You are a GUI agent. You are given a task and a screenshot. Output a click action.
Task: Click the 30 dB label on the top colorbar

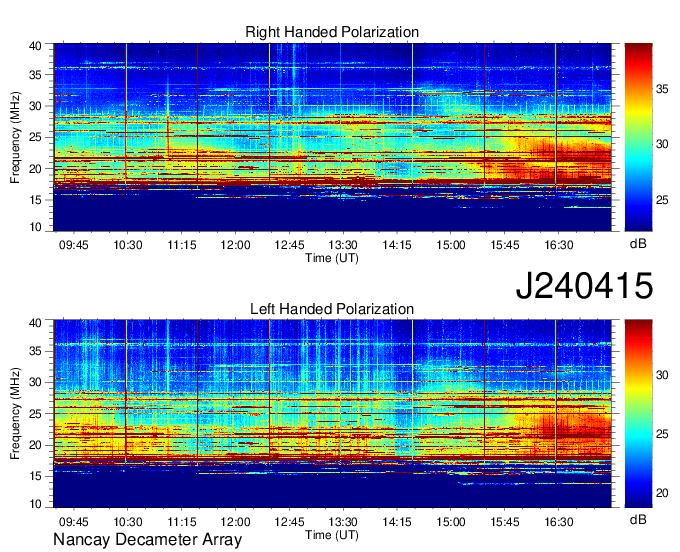click(x=662, y=144)
